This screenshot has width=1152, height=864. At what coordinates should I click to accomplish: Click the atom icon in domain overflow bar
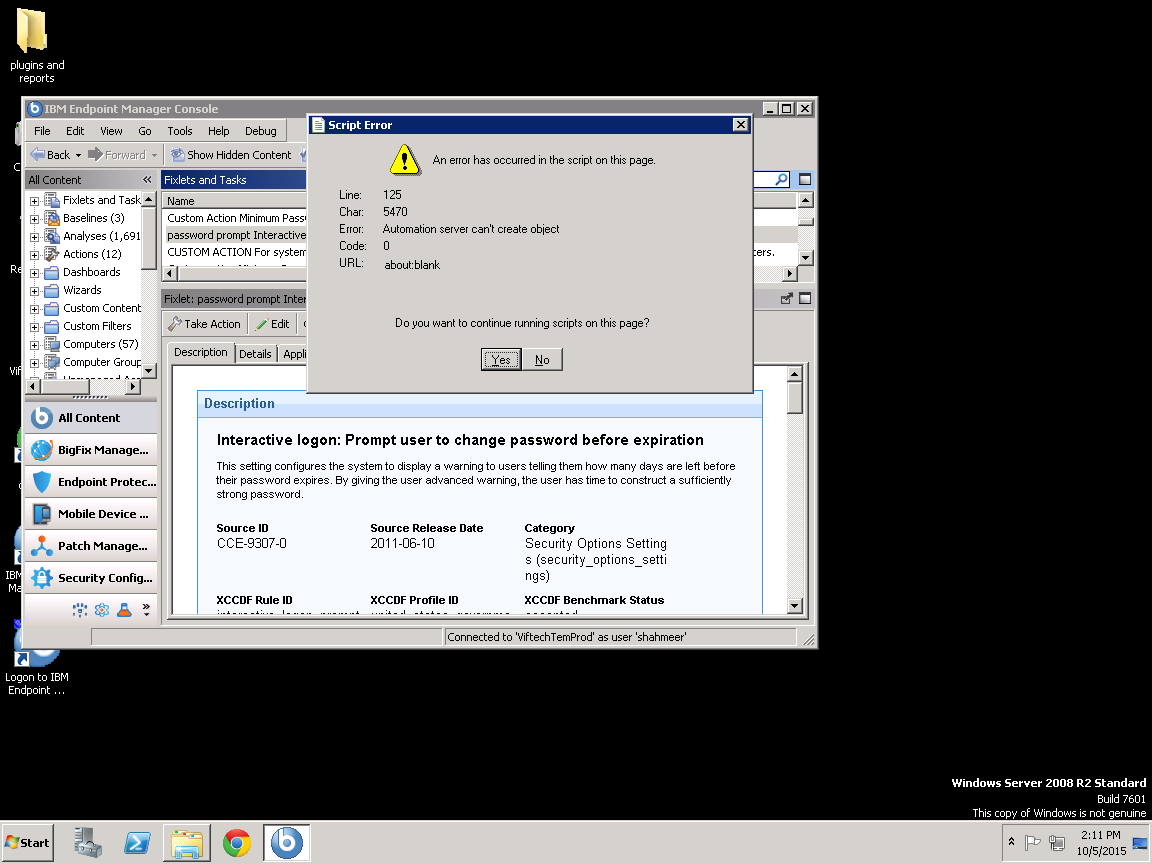102,610
